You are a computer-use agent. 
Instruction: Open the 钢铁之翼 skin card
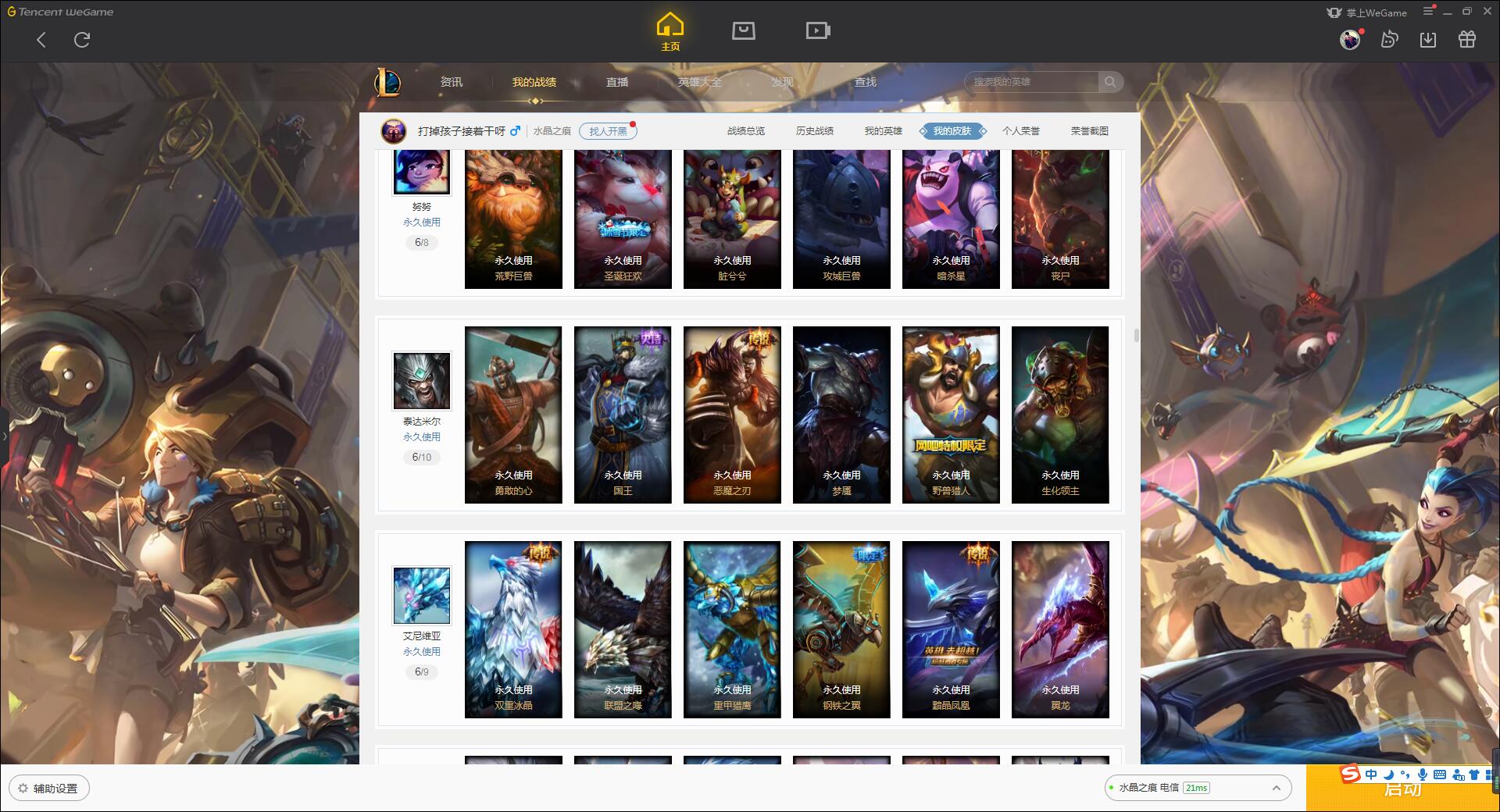[841, 629]
